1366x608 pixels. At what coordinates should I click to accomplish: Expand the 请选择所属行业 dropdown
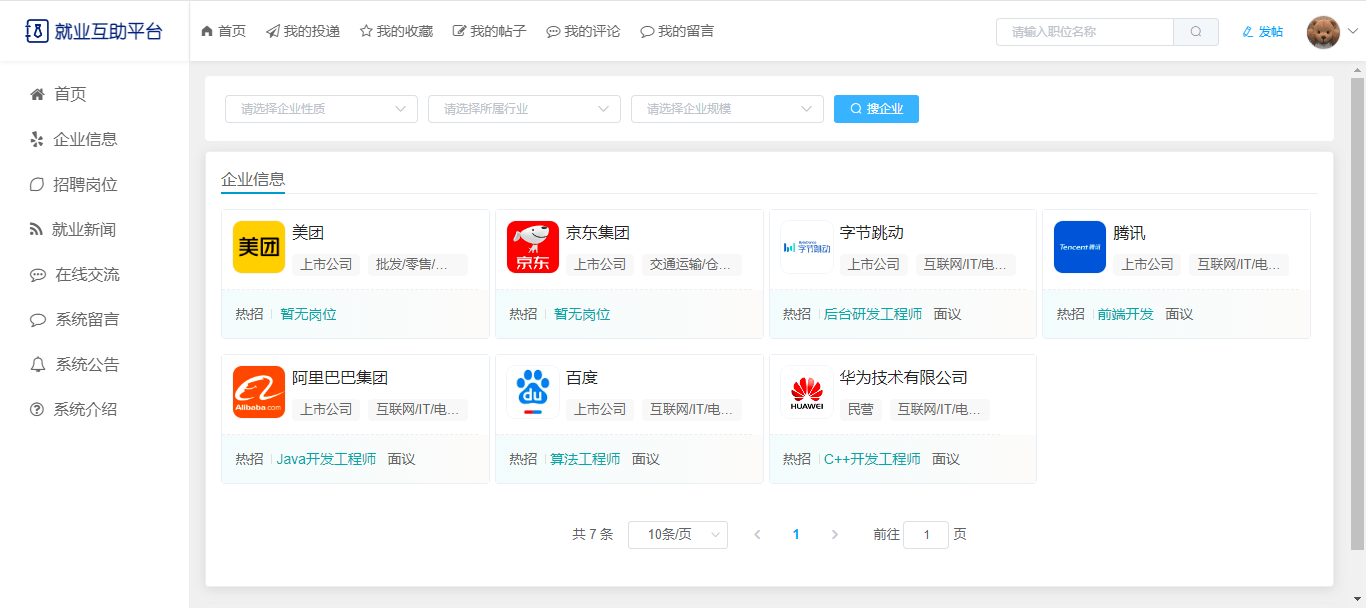524,109
